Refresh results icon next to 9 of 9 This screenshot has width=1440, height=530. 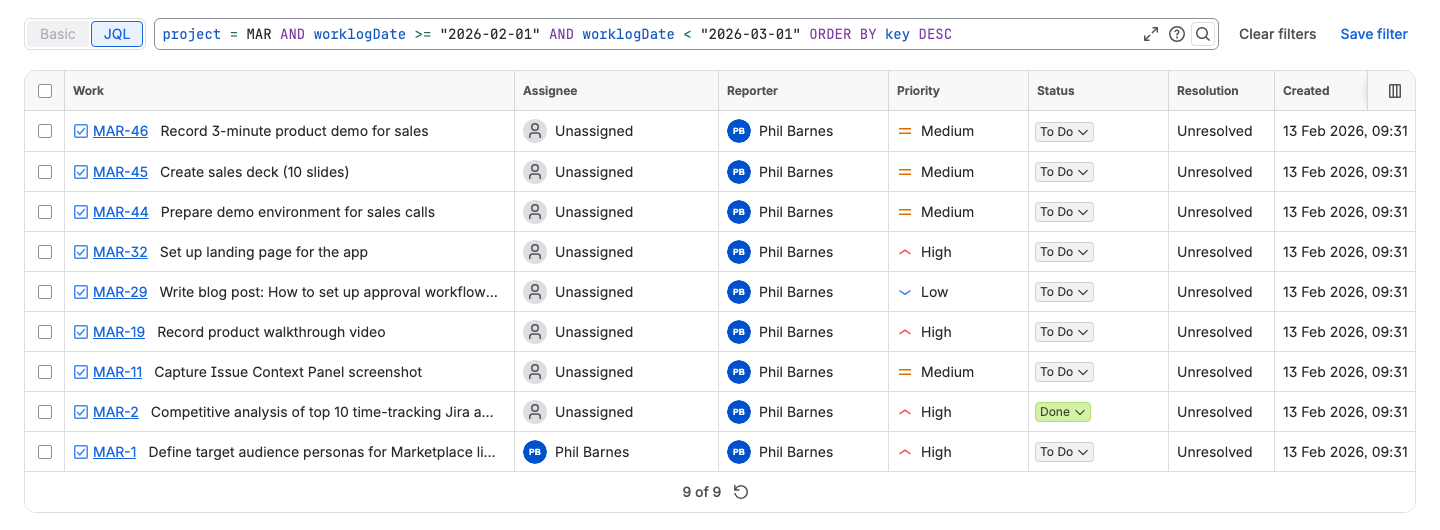point(741,492)
